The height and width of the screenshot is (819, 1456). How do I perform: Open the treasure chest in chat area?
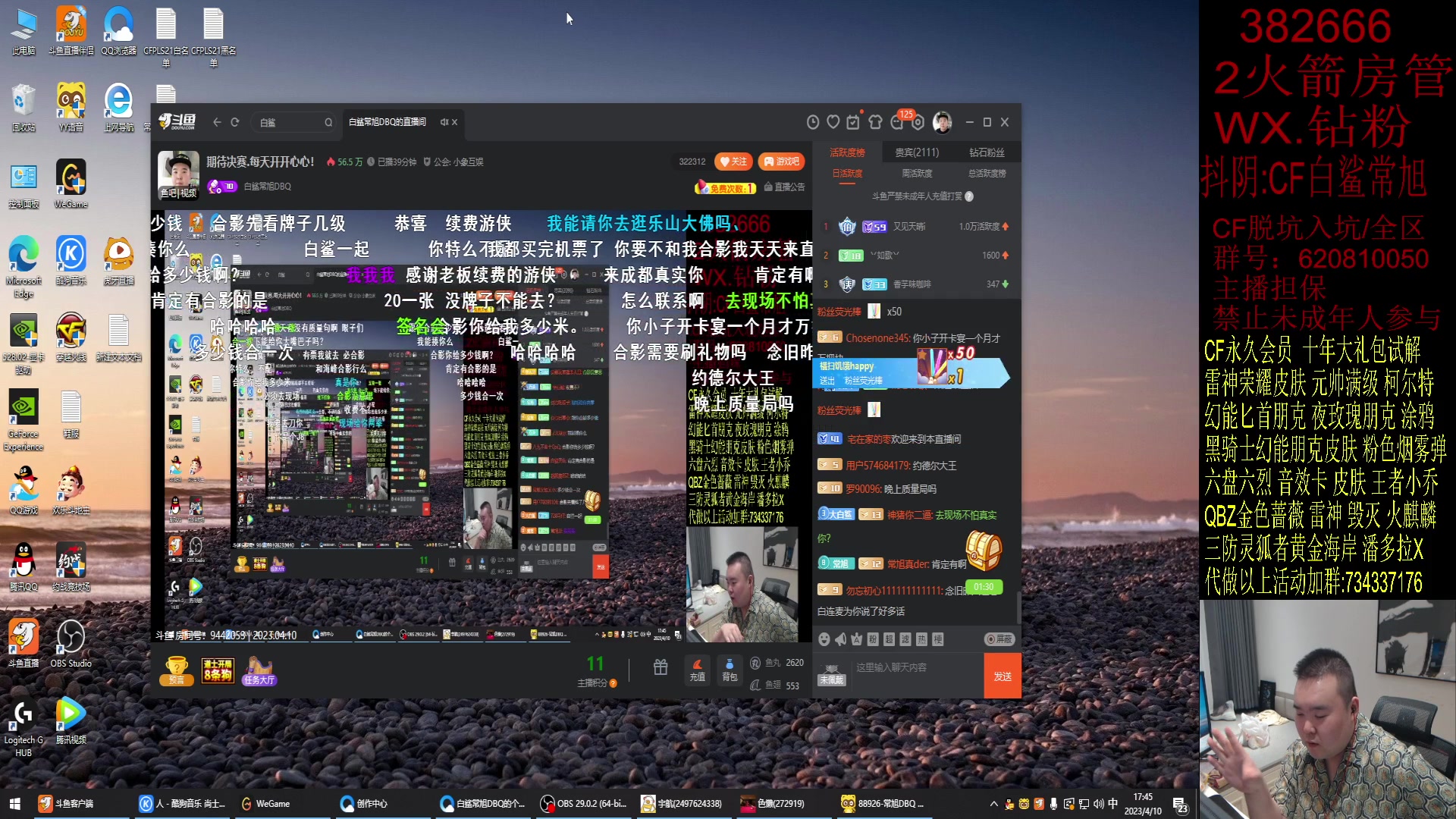tap(984, 551)
